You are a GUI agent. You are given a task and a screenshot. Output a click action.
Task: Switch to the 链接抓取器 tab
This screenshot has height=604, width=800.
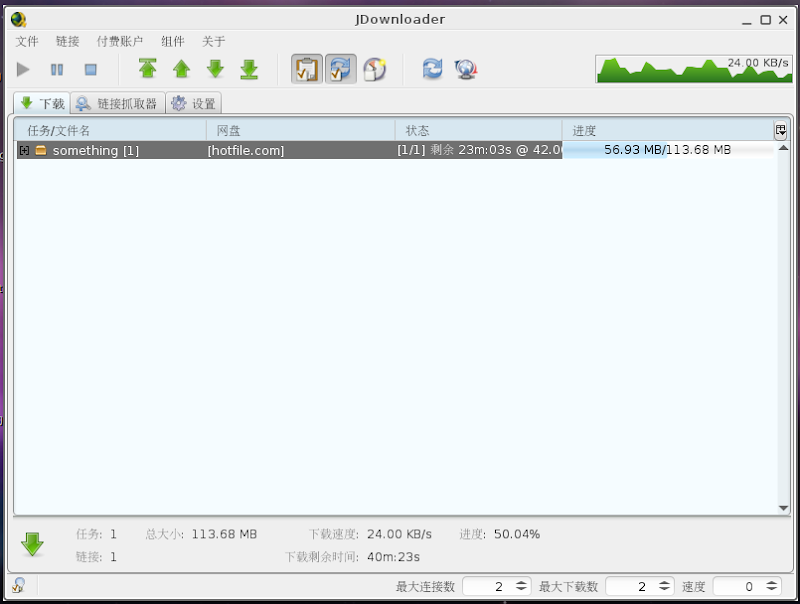[117, 104]
